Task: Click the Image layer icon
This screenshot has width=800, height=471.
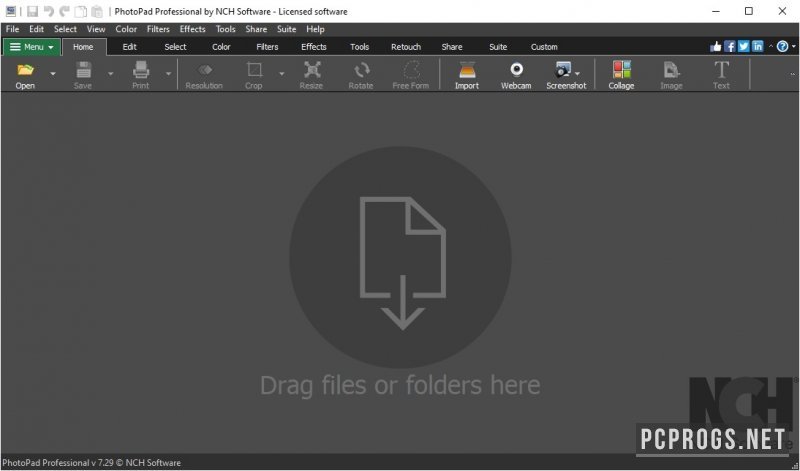Action: (671, 69)
